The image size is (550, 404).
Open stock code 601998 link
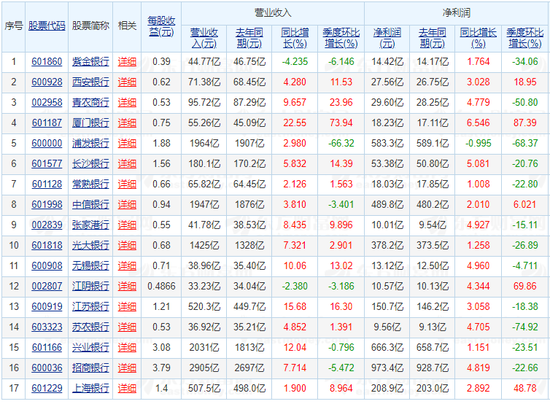tap(47, 204)
